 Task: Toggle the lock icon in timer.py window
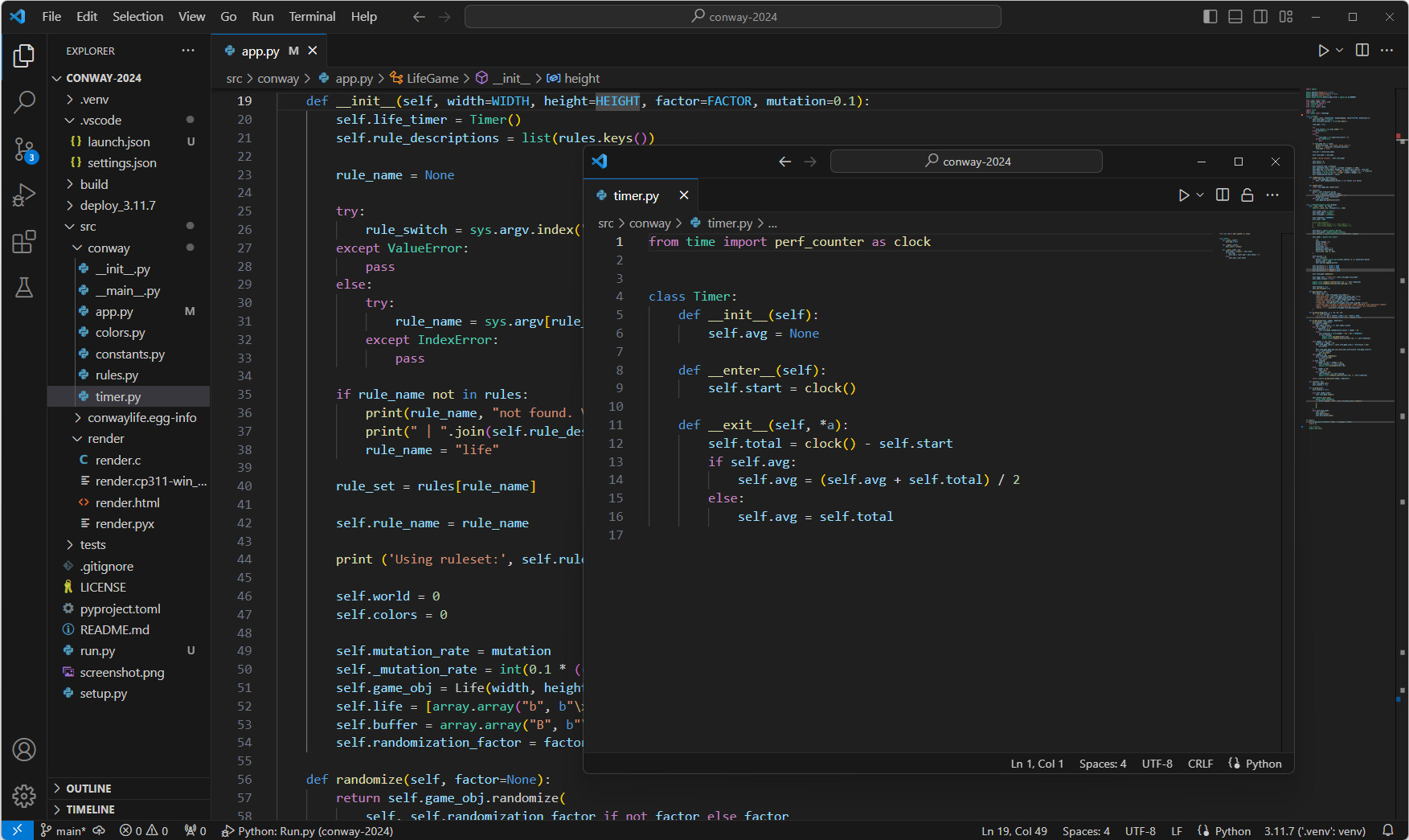(1247, 195)
